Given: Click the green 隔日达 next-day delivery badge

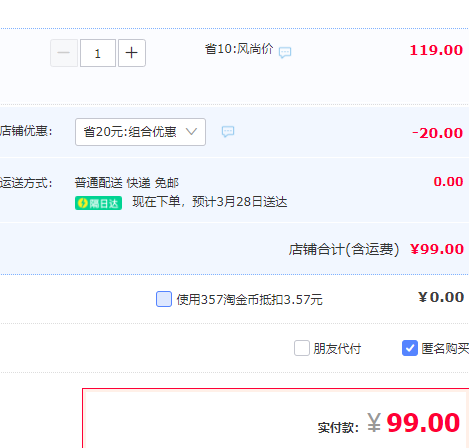Looking at the screenshot, I should [x=98, y=203].
